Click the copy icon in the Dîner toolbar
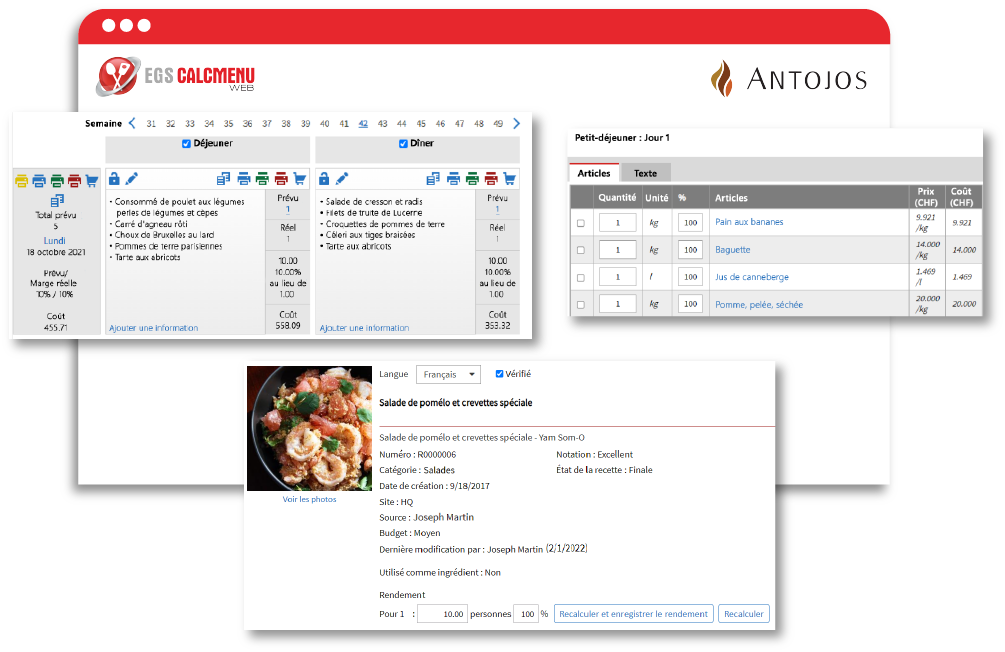 [x=433, y=178]
